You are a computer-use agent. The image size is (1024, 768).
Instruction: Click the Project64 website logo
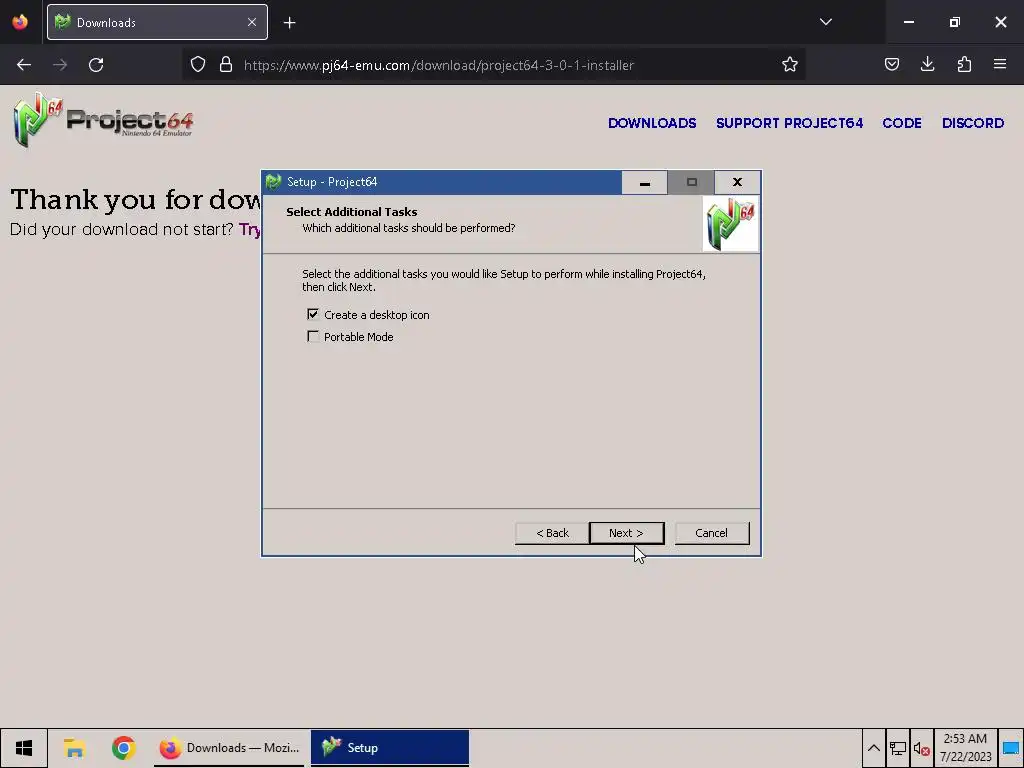coord(103,120)
